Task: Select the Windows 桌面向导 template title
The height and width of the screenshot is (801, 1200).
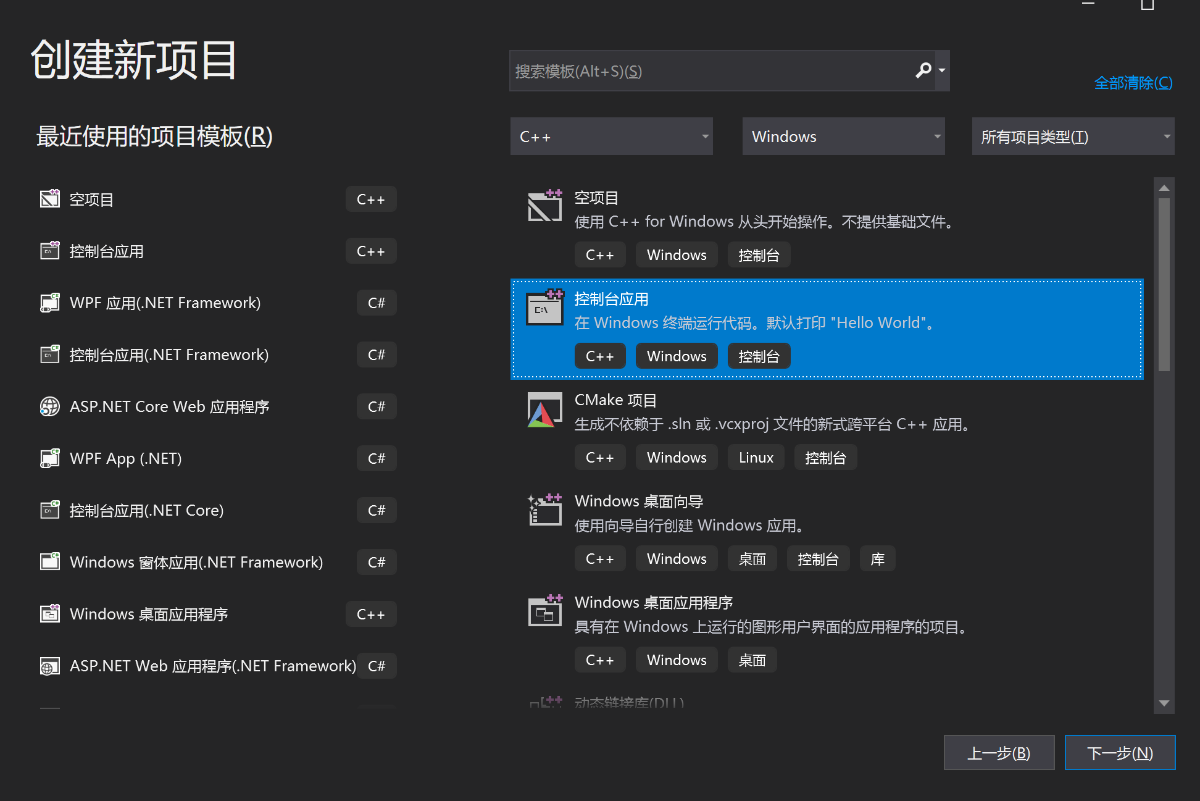Action: (x=639, y=501)
